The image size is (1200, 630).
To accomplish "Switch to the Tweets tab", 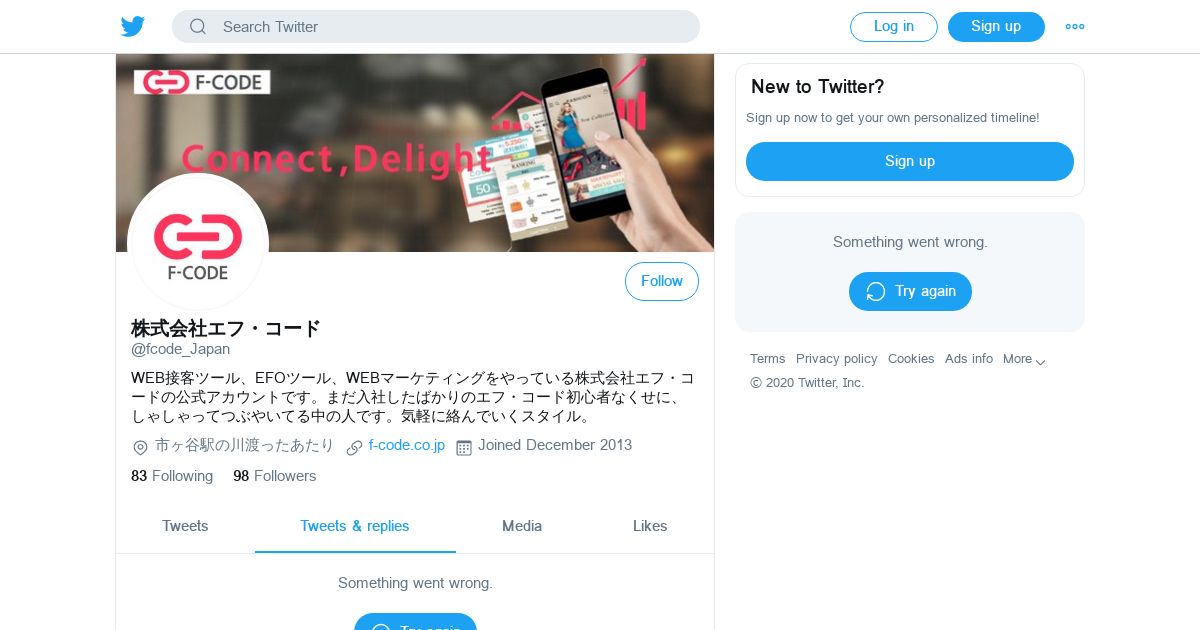I will (185, 526).
